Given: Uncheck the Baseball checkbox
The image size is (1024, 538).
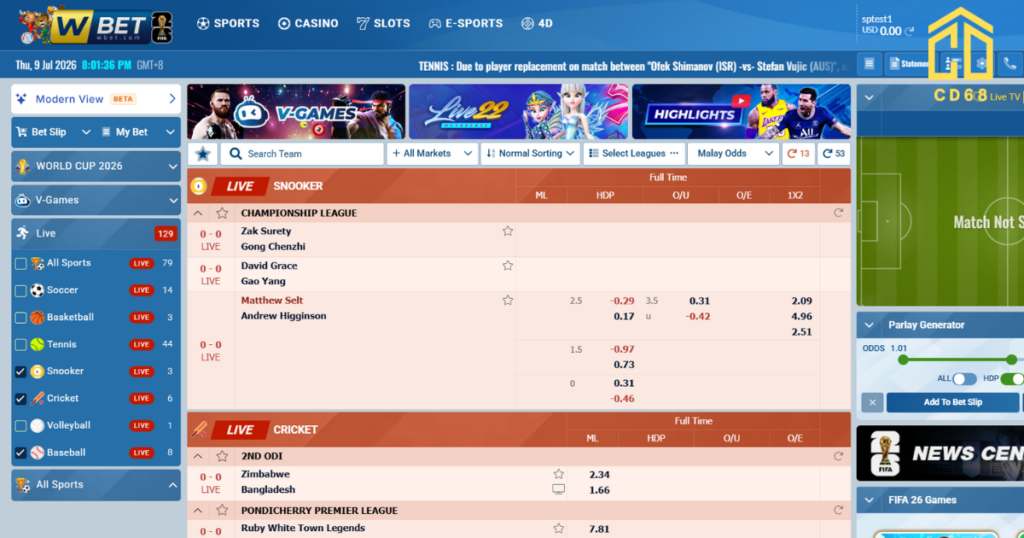Looking at the screenshot, I should click(x=21, y=453).
